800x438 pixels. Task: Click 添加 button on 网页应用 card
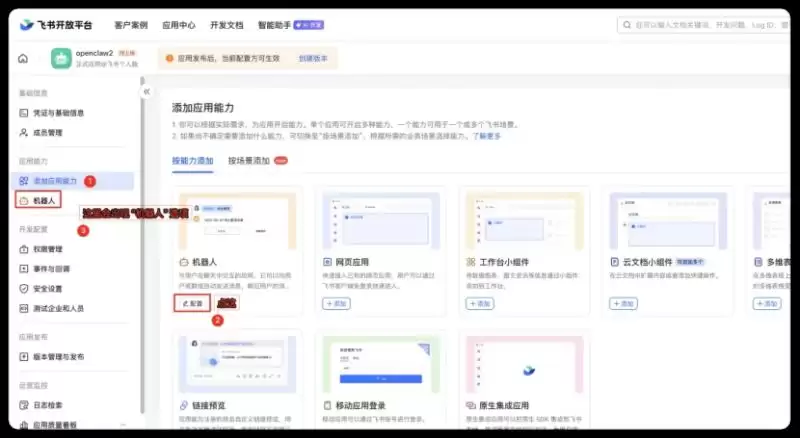pos(336,304)
